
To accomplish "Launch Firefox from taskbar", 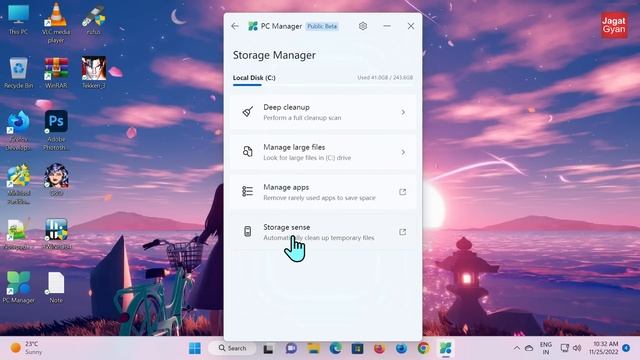I will (380, 348).
